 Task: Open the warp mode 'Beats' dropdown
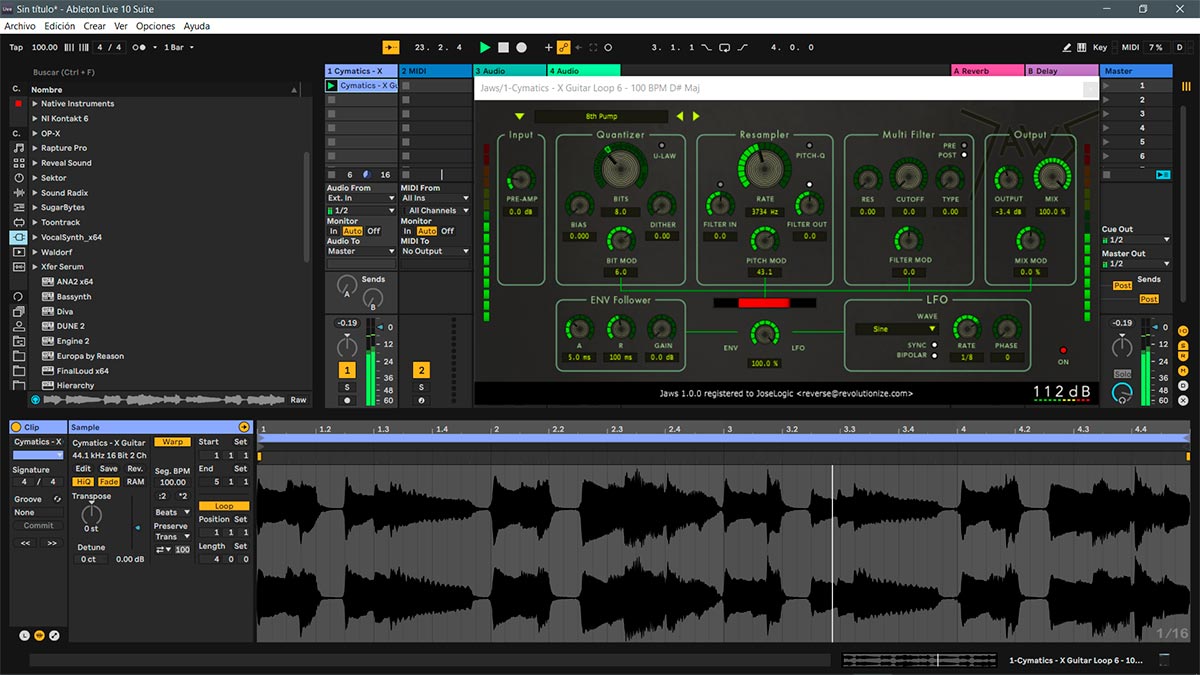click(172, 512)
